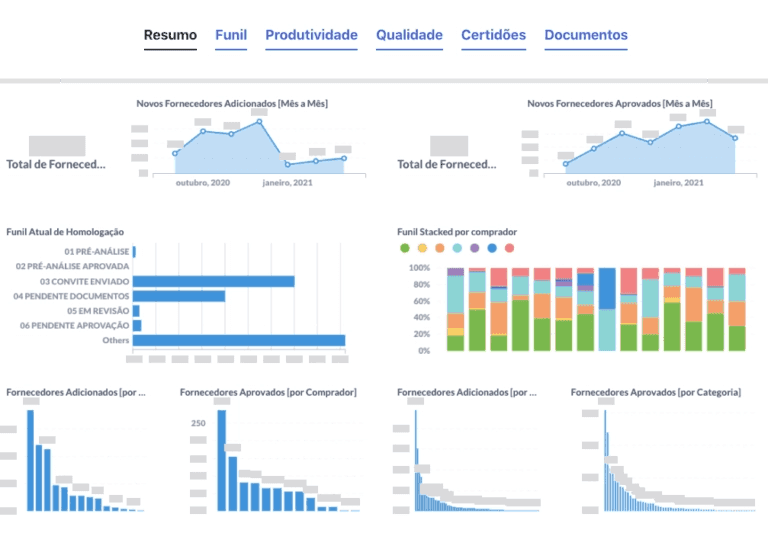Click the 06 PENDENTE APROVAÇÃO bar
Screen dimensions: 768x546
[137, 326]
